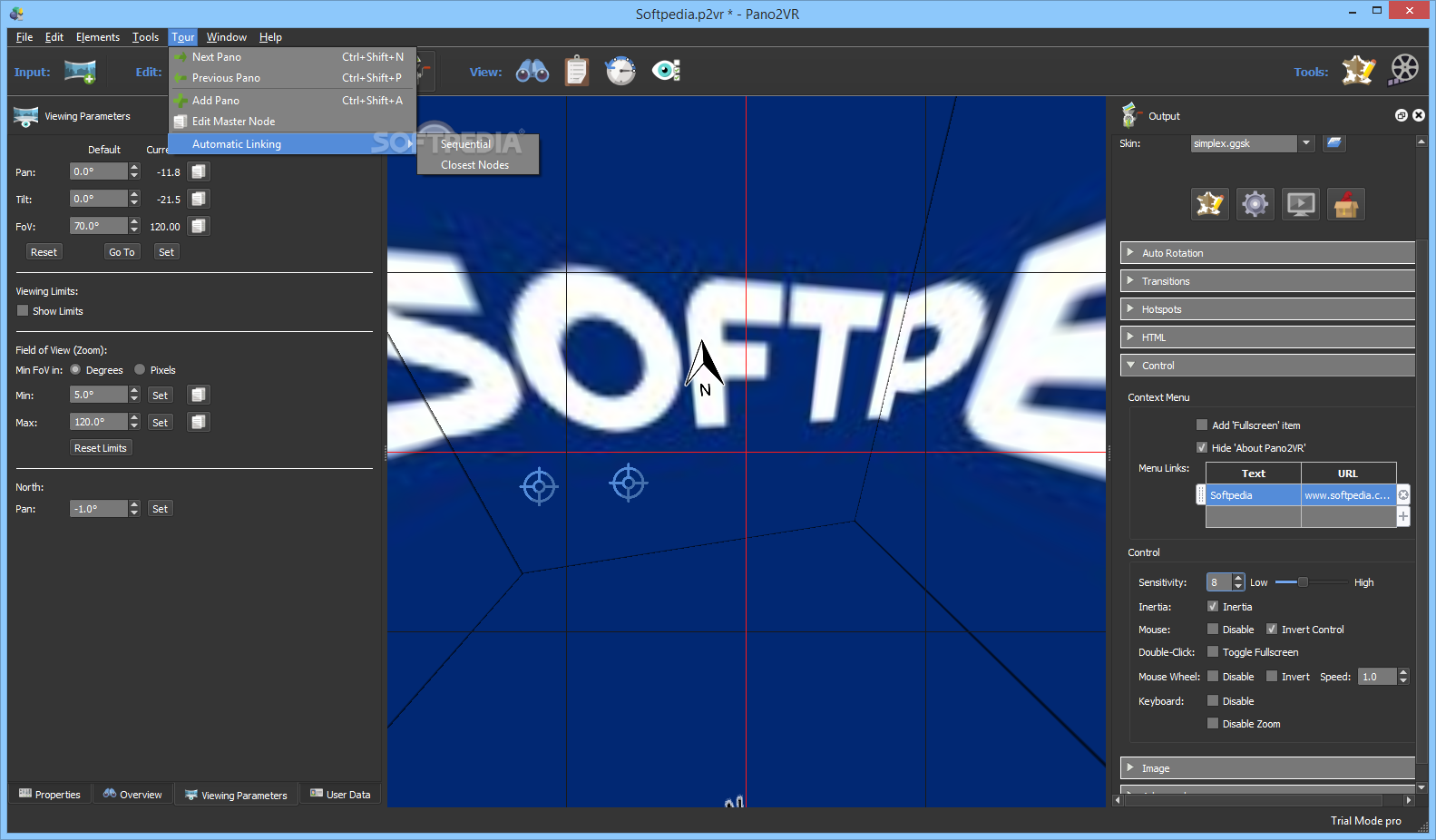The height and width of the screenshot is (840, 1436).
Task: Select Sequential automatic linking
Action: click(x=478, y=144)
